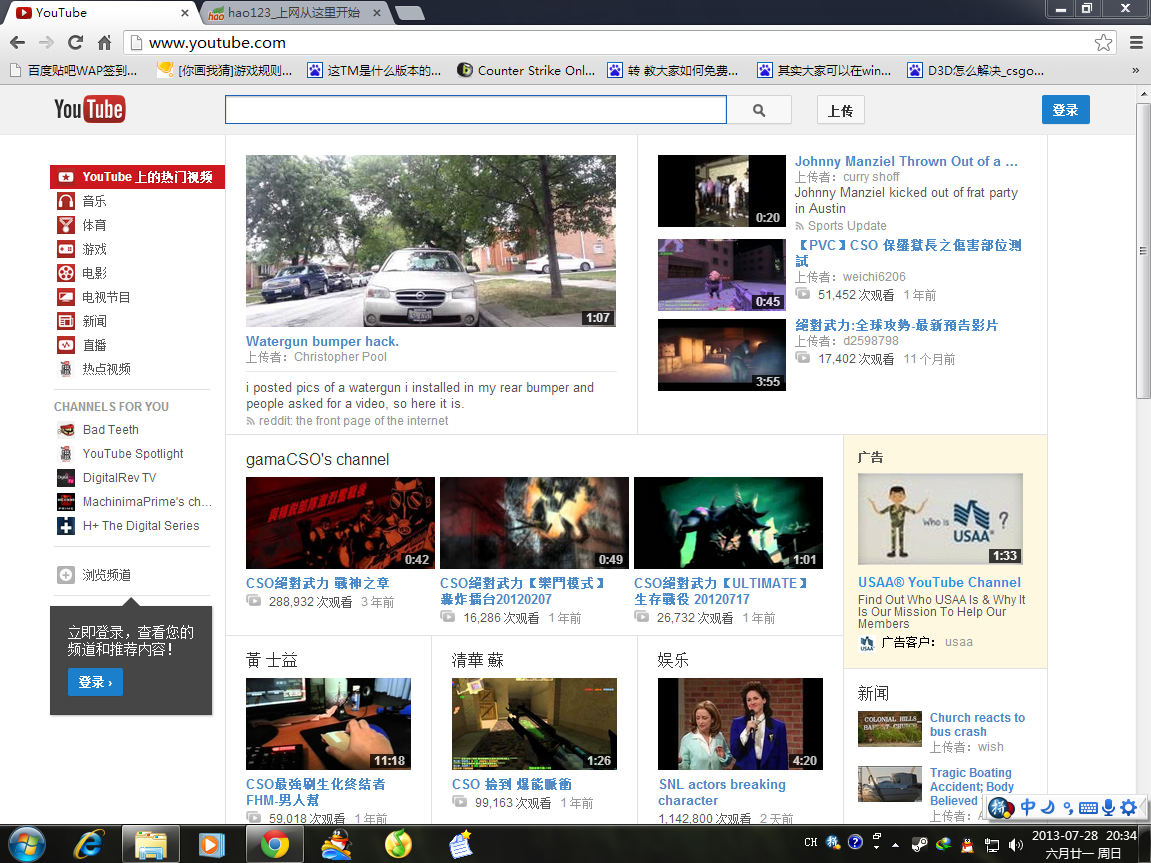Open the Bad Teeth channel
The height and width of the screenshot is (863, 1151).
pyautogui.click(x=110, y=429)
